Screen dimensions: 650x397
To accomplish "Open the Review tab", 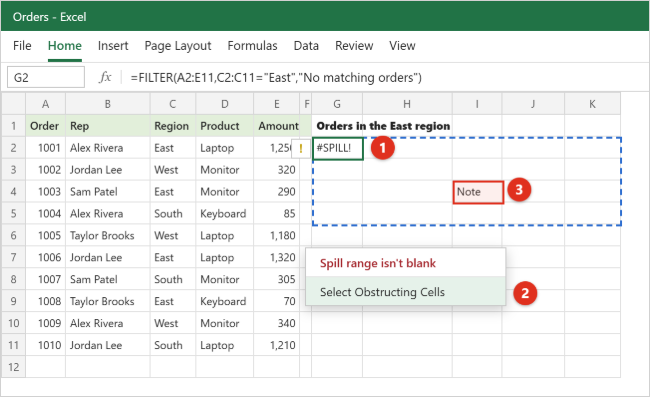I will pos(354,46).
